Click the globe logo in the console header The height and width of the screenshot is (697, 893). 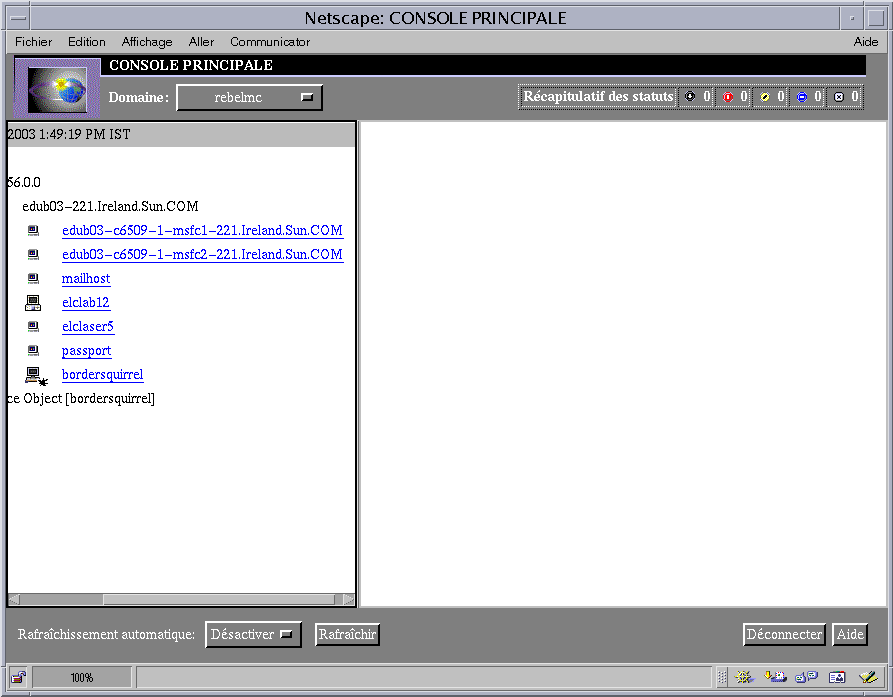tap(57, 89)
